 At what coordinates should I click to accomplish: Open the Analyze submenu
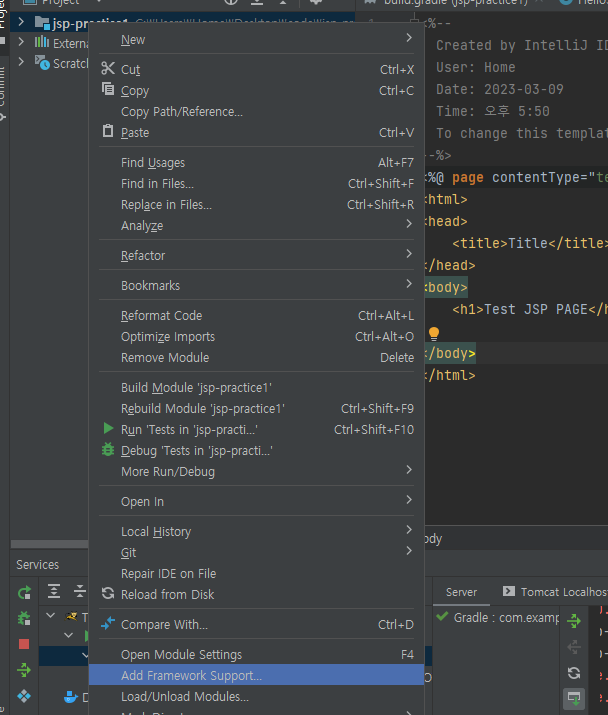click(256, 225)
